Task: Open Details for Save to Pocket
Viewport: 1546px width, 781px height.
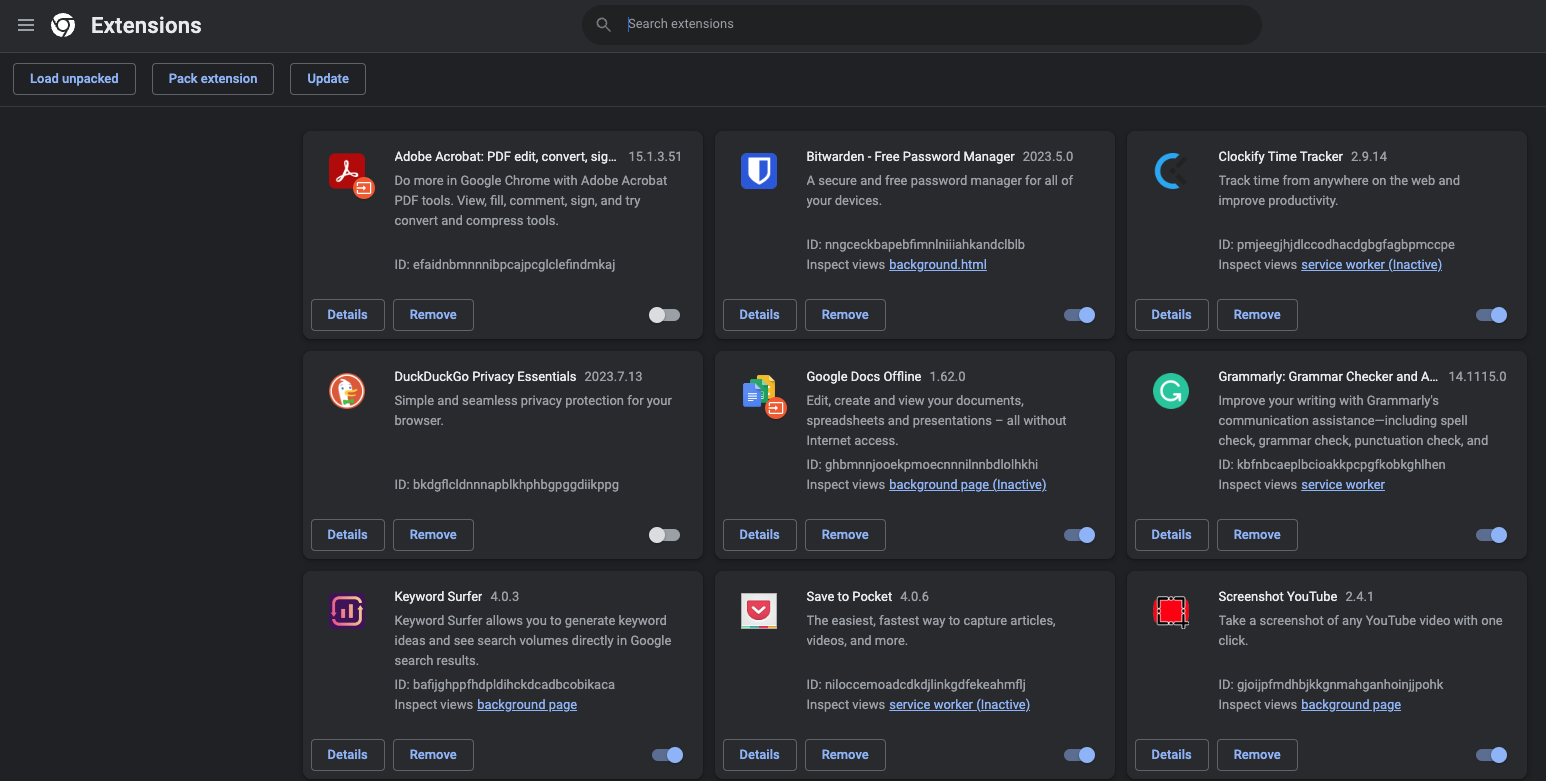Action: coord(760,755)
